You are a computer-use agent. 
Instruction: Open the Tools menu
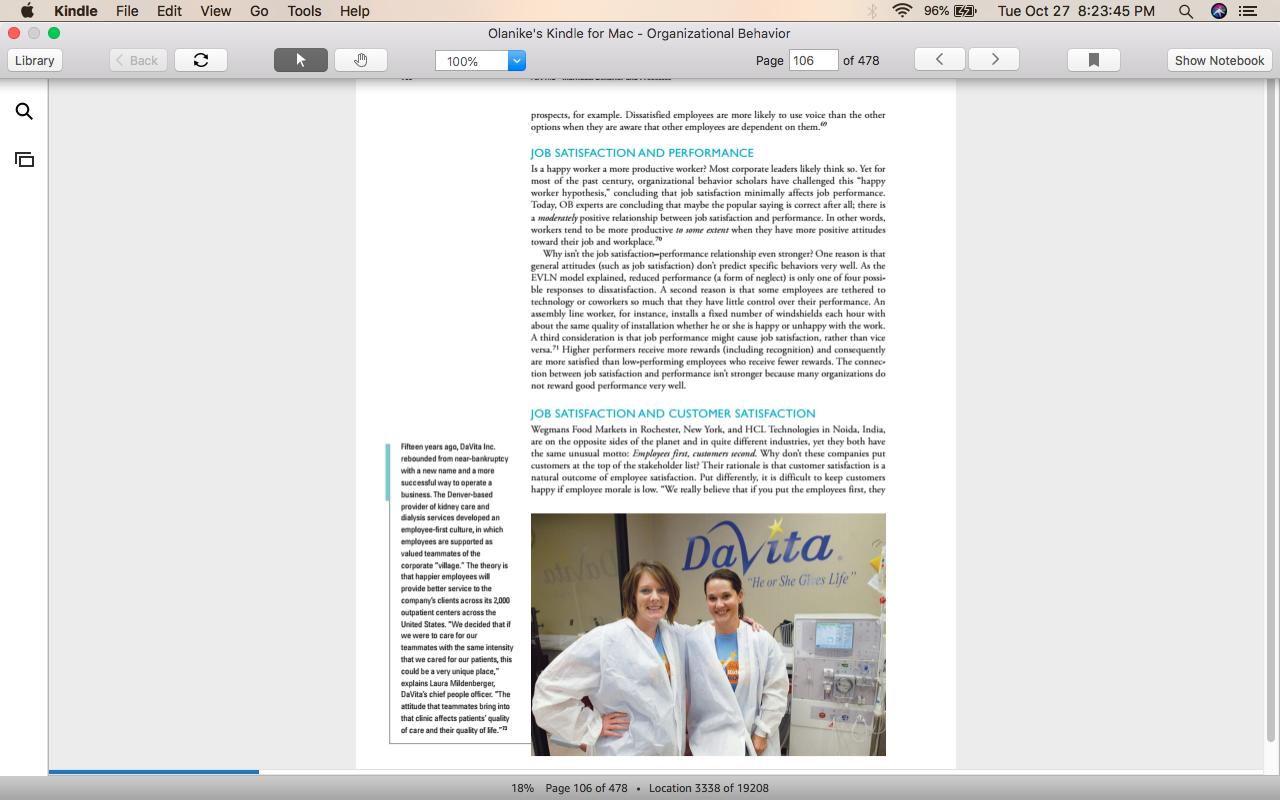305,11
